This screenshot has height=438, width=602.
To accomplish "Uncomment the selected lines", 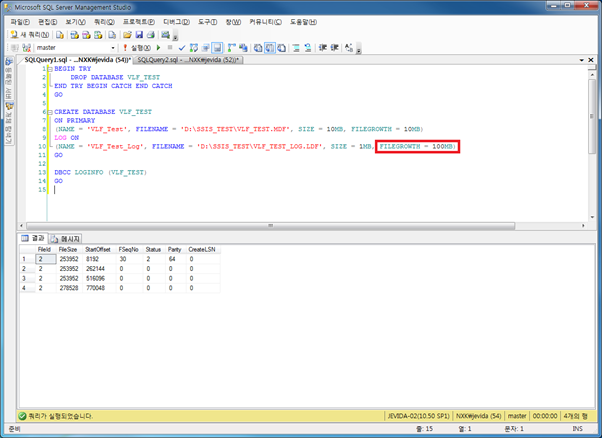I will pyautogui.click(x=308, y=48).
